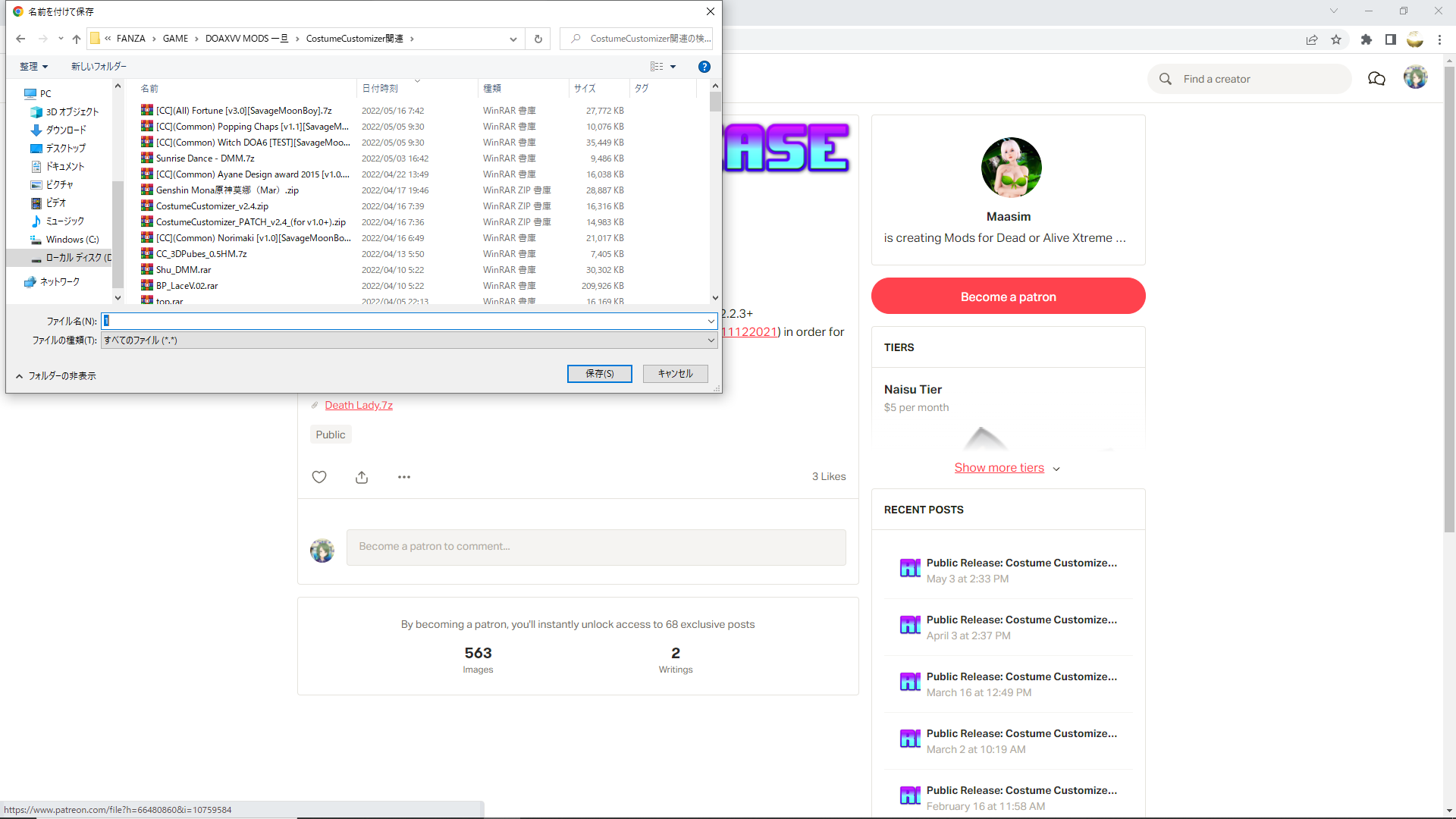Click the comment input box
Image resolution: width=1456 pixels, height=819 pixels.
click(596, 547)
